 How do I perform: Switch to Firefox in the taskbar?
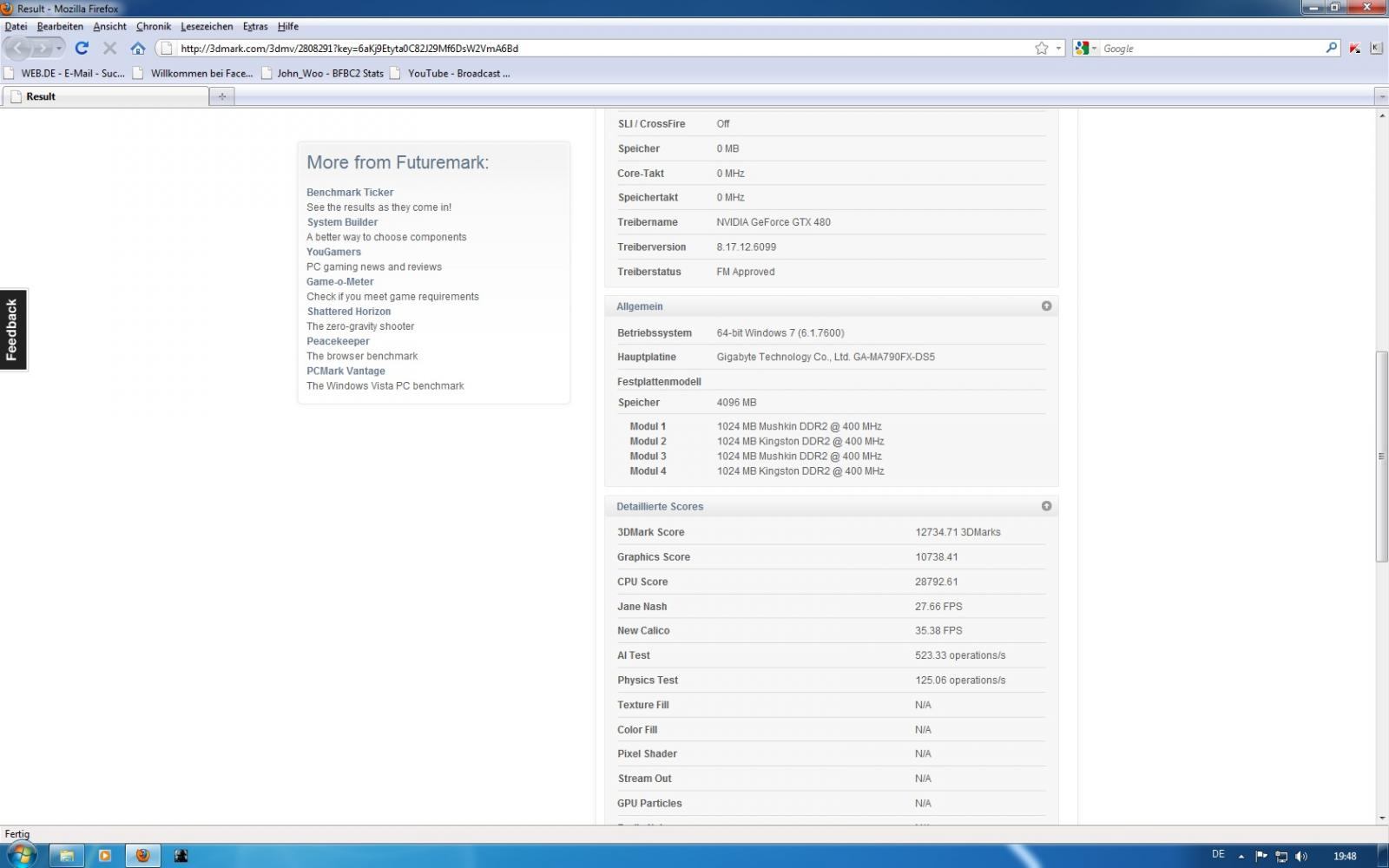[142, 856]
